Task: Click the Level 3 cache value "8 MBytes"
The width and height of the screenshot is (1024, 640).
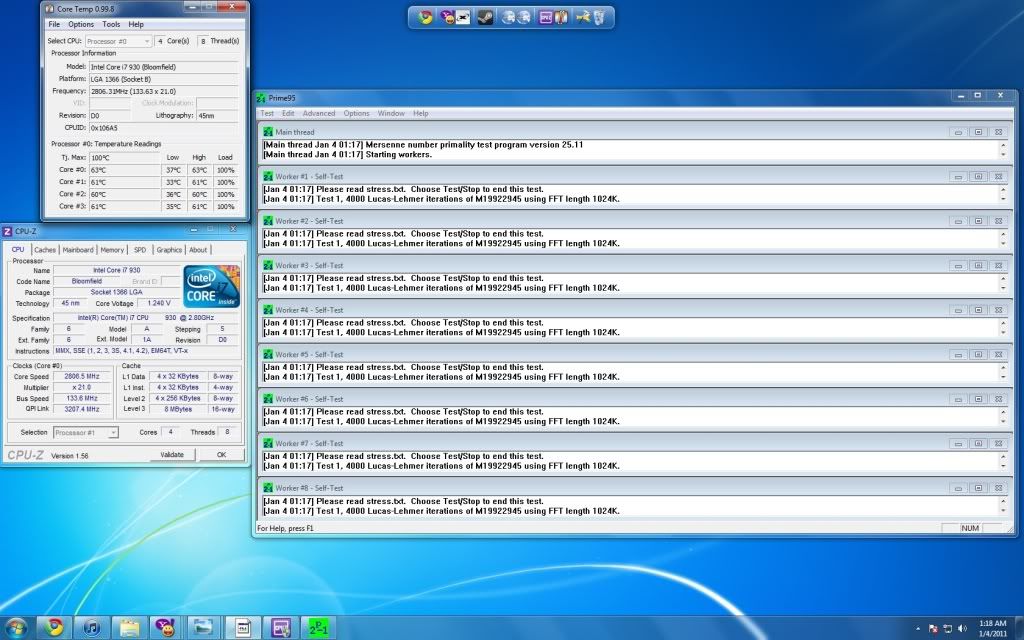Action: pos(178,409)
